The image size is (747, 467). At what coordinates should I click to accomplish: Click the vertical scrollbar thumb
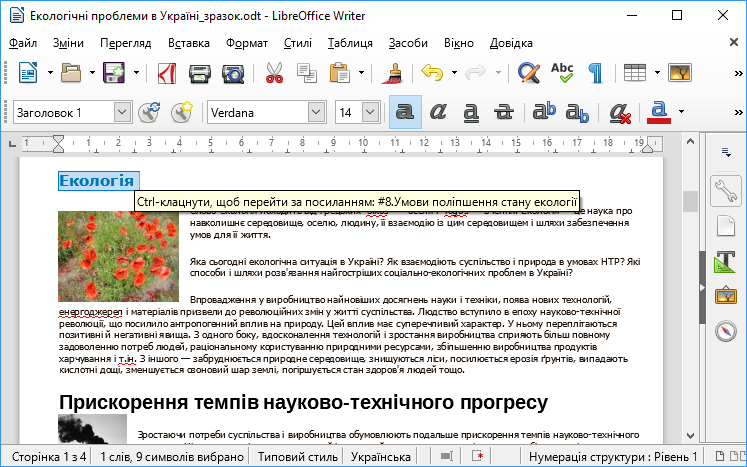coord(690,201)
